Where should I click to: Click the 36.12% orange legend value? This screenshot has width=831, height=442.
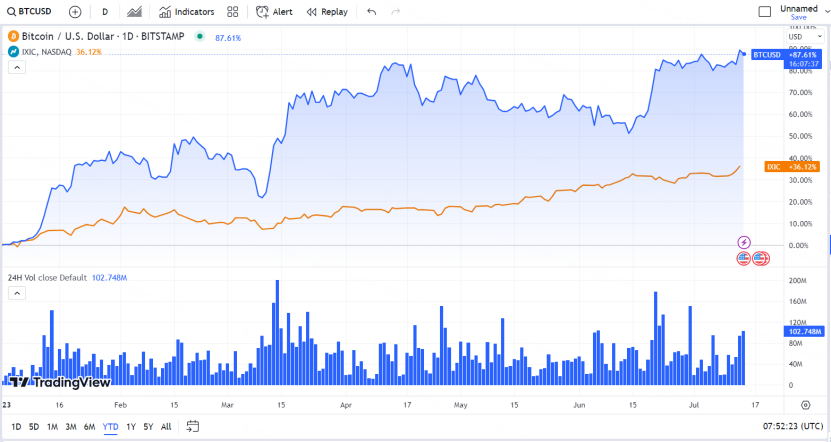[x=89, y=52]
